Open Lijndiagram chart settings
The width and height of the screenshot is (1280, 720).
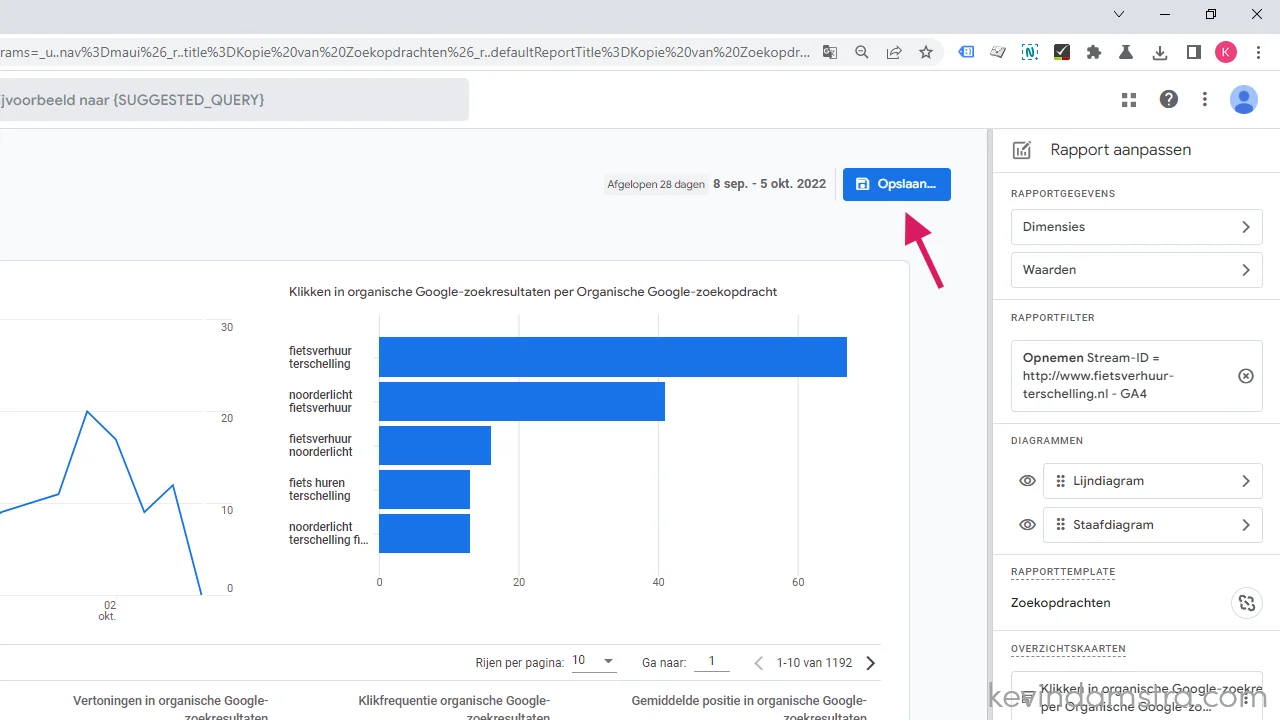click(x=1153, y=481)
